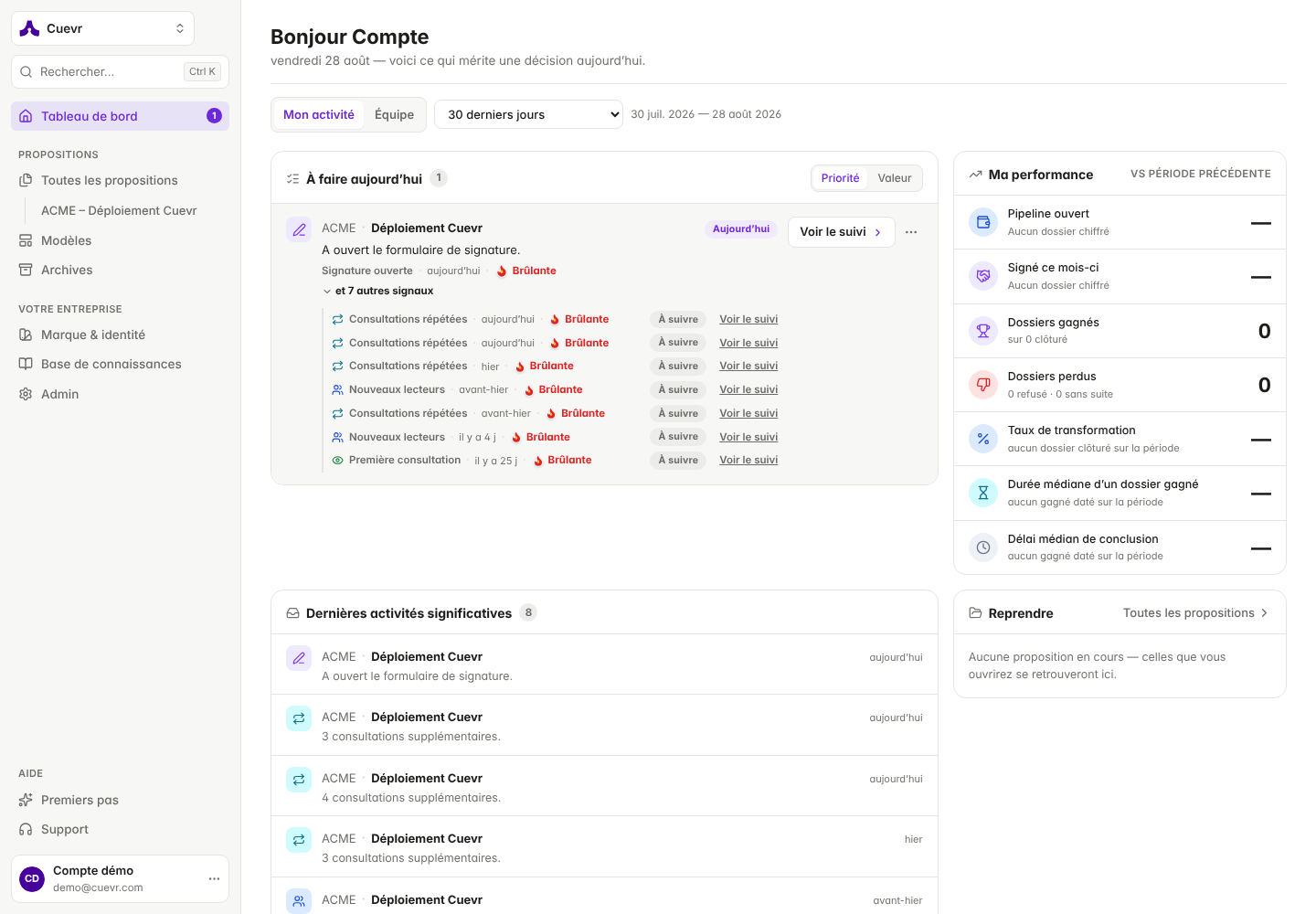Click the pen icon in the today's task row
The width and height of the screenshot is (1316, 914).
299,229
